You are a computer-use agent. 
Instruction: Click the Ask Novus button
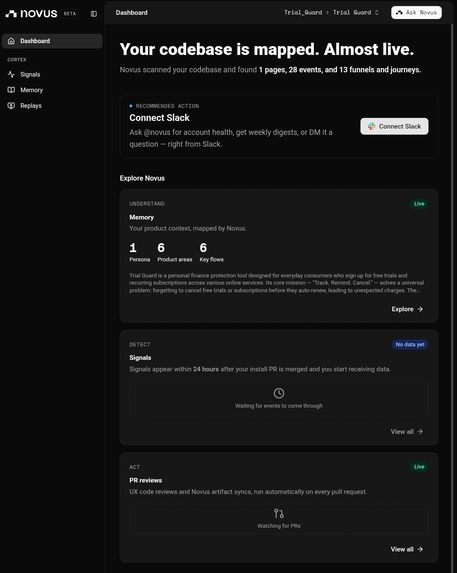[416, 12]
